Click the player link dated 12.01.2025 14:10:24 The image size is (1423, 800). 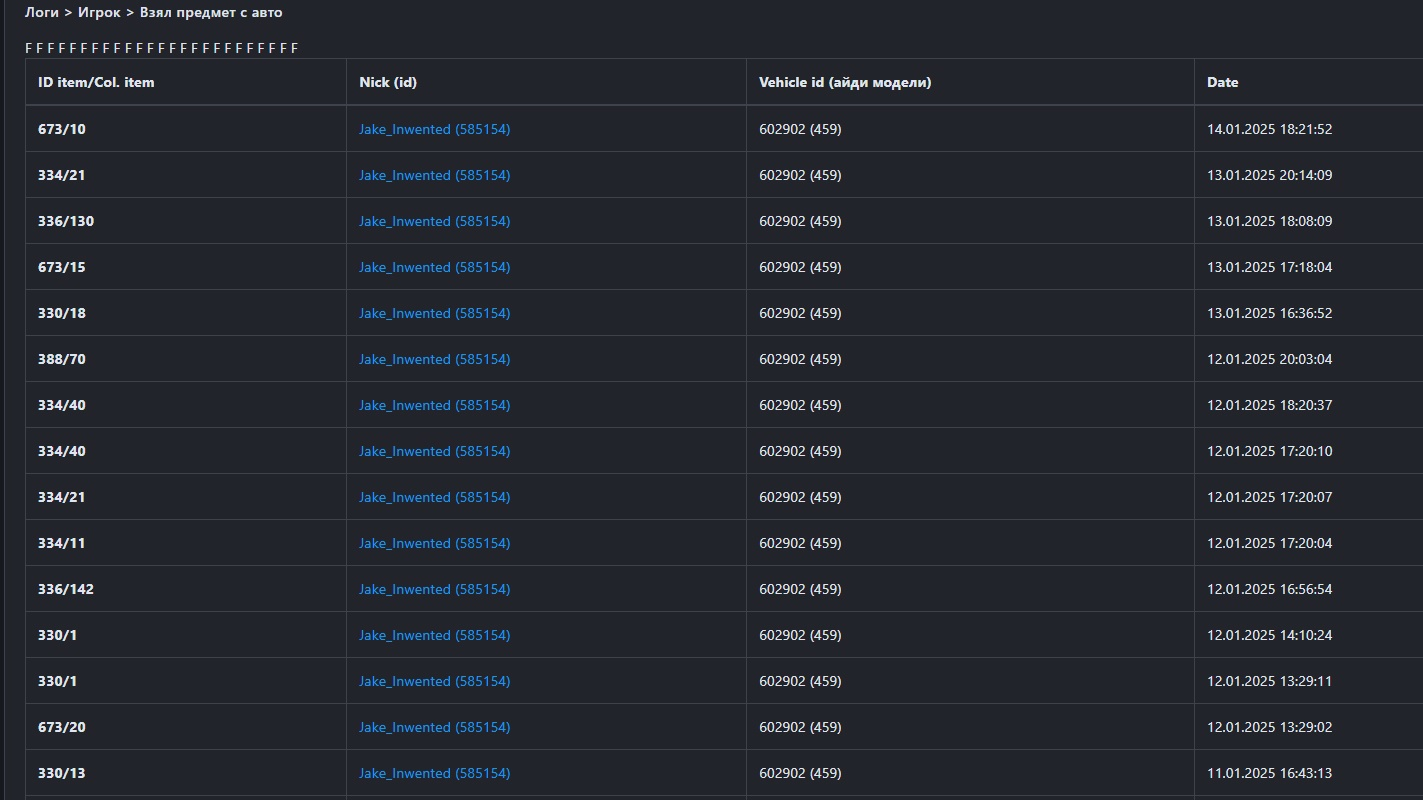click(434, 635)
